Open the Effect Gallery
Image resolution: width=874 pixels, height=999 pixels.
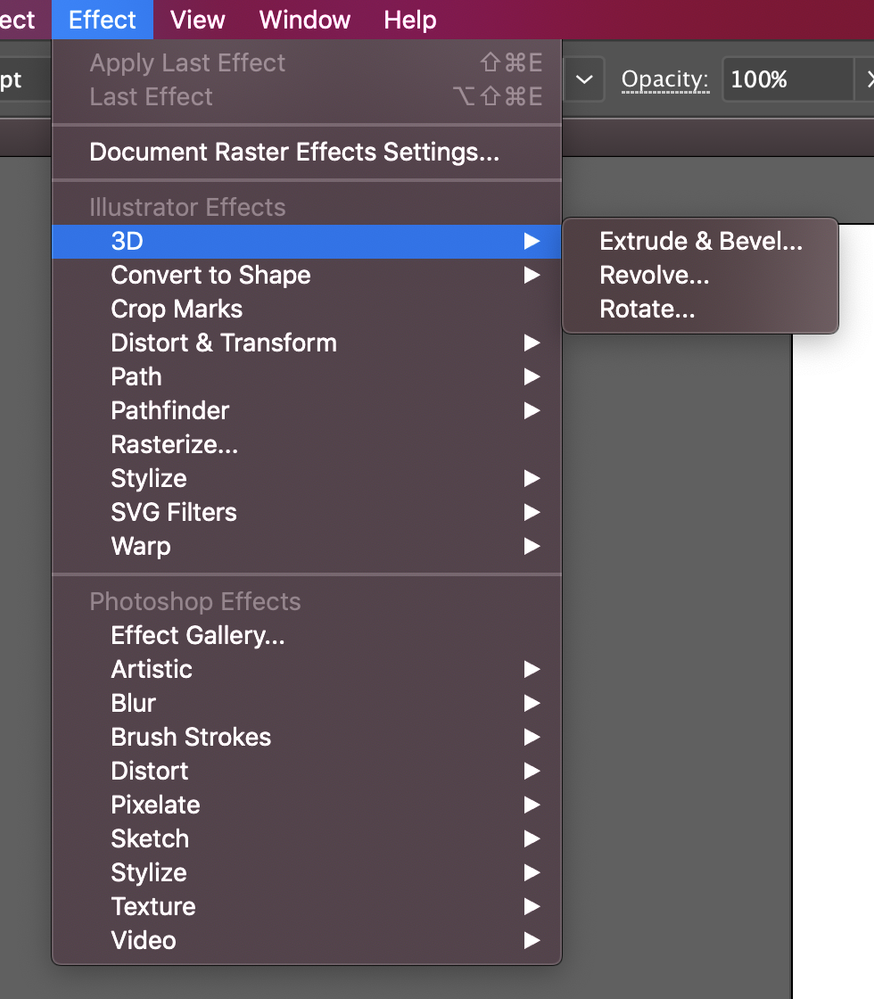[198, 635]
